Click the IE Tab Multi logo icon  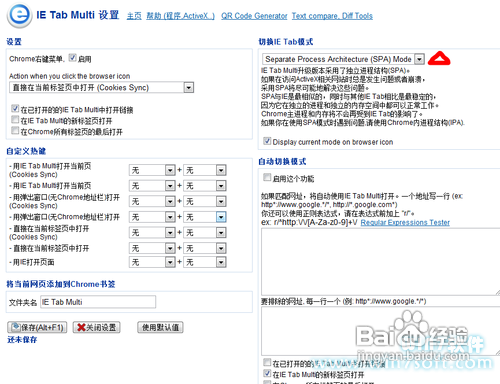(20, 15)
